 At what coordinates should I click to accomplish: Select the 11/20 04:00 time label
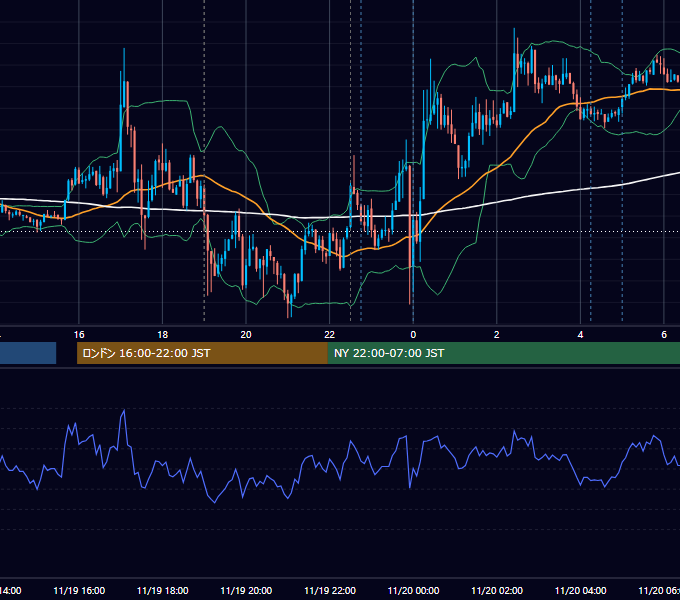[581, 590]
